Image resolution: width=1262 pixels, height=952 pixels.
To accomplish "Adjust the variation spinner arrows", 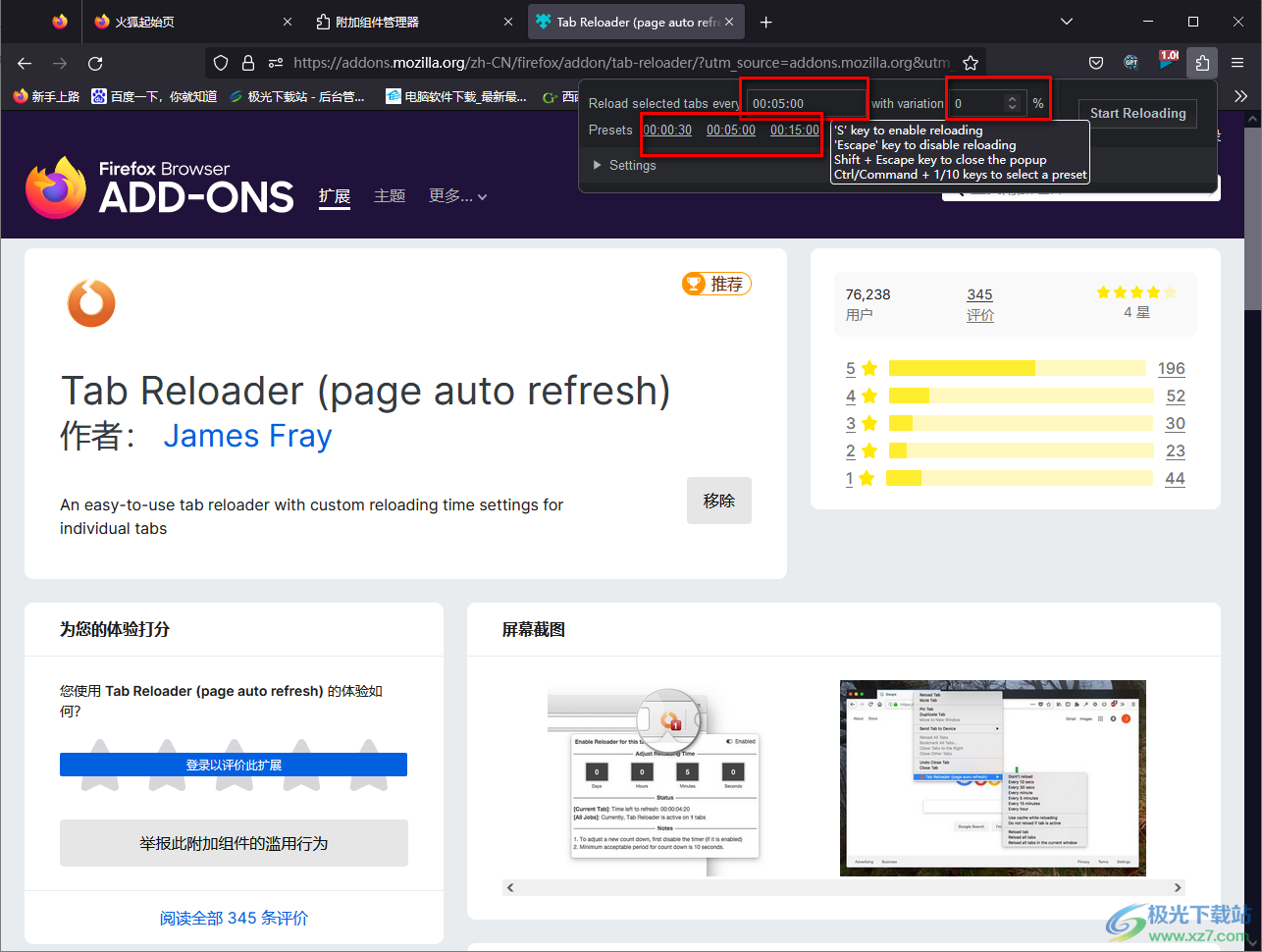I will (1013, 103).
